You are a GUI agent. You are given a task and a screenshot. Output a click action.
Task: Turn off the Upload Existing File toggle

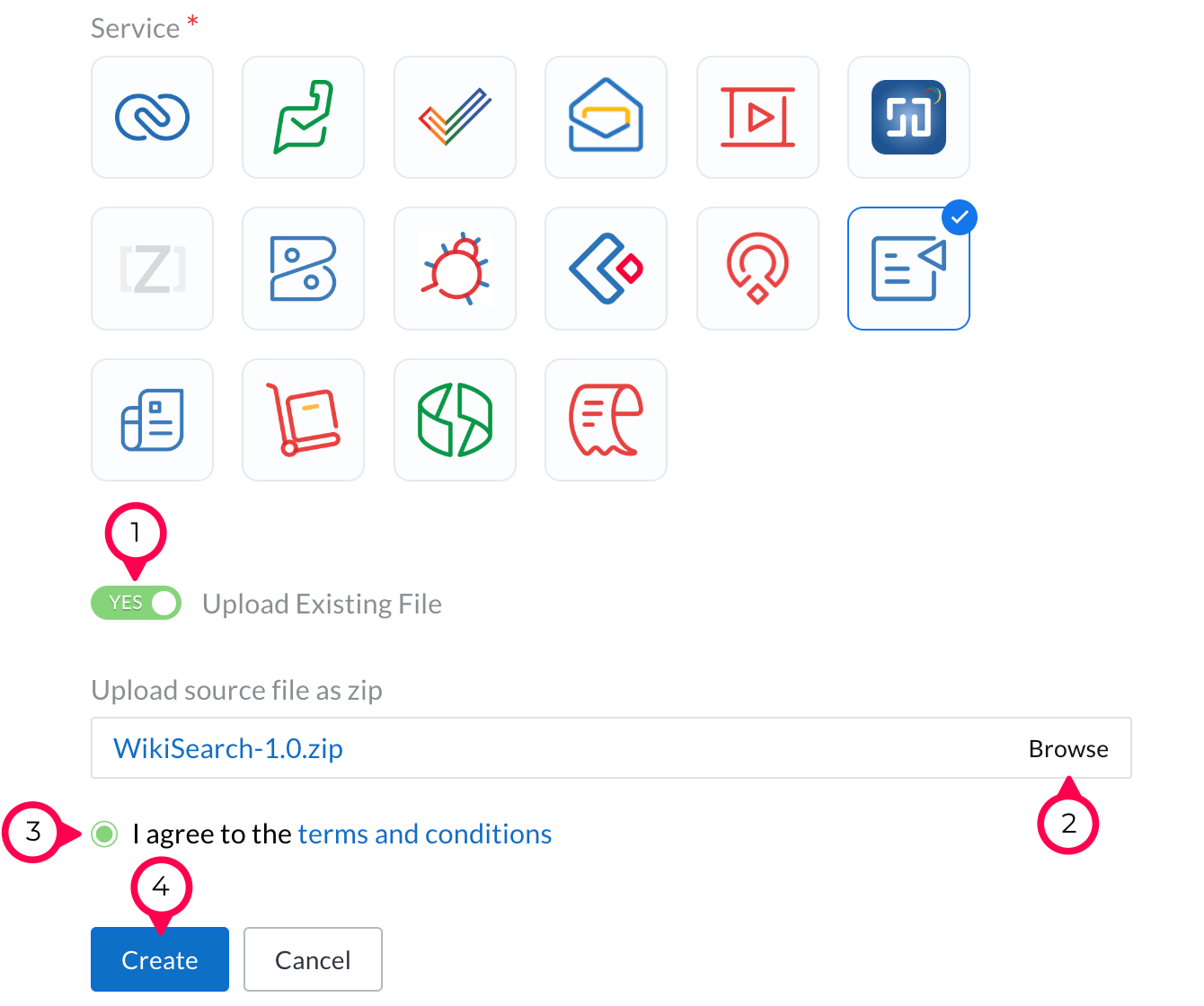click(x=136, y=604)
